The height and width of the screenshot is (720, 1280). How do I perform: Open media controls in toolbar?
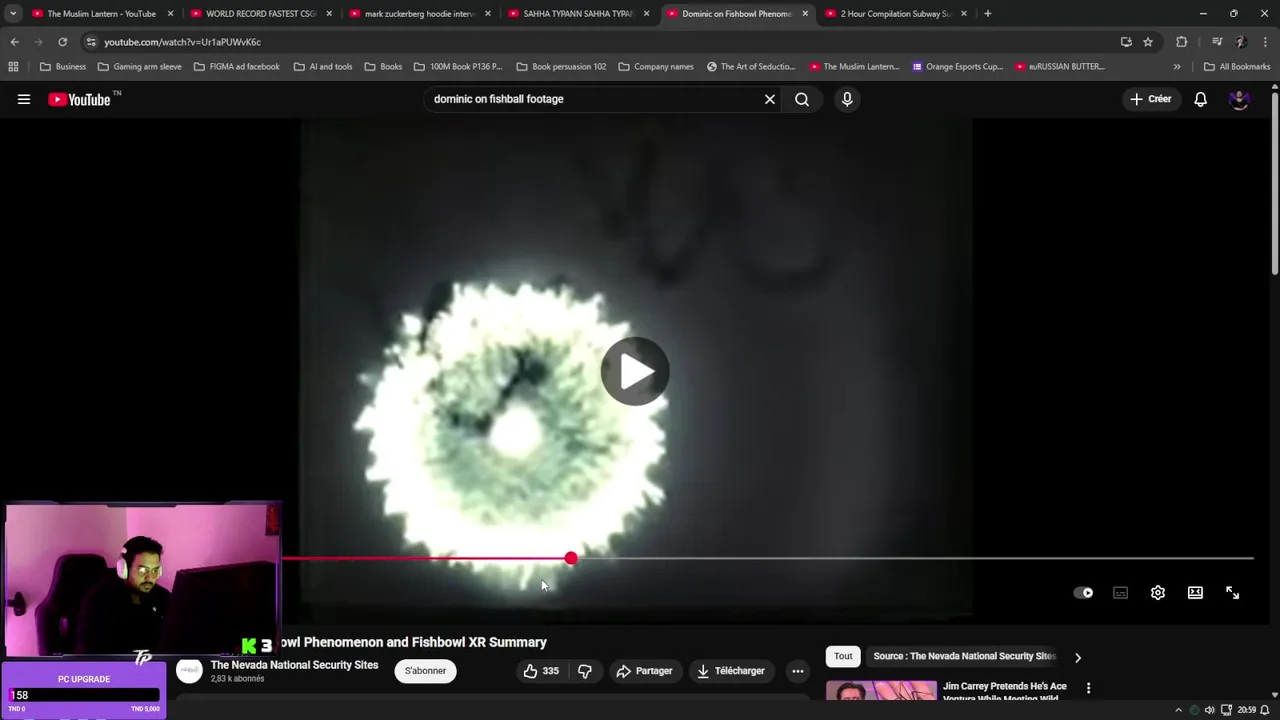1217,42
